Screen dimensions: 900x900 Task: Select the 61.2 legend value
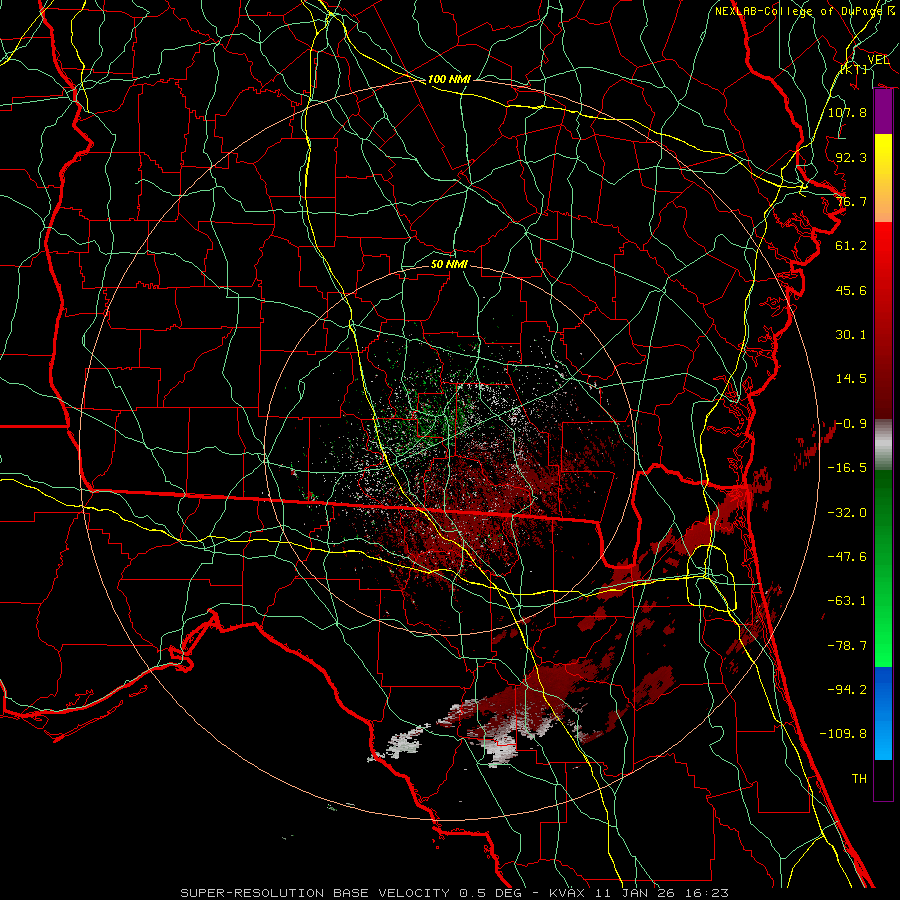[x=851, y=246]
